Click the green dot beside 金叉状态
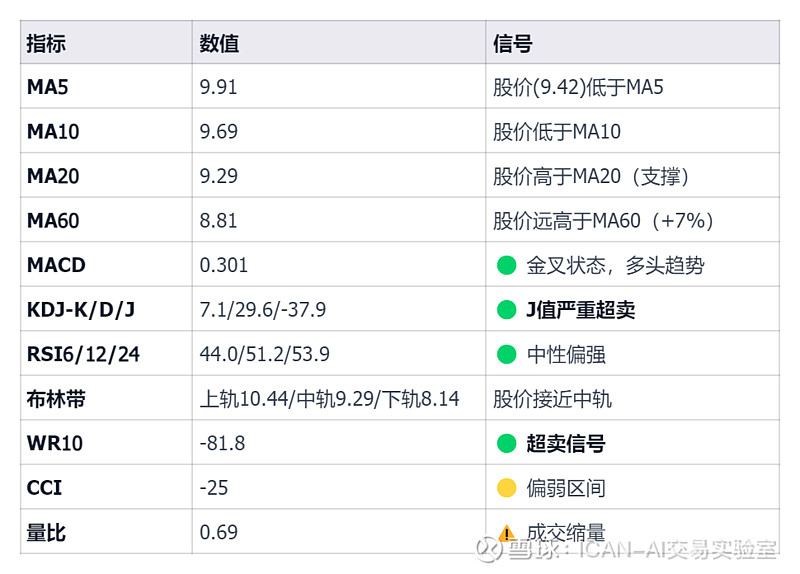The height and width of the screenshot is (574, 800). [x=507, y=266]
